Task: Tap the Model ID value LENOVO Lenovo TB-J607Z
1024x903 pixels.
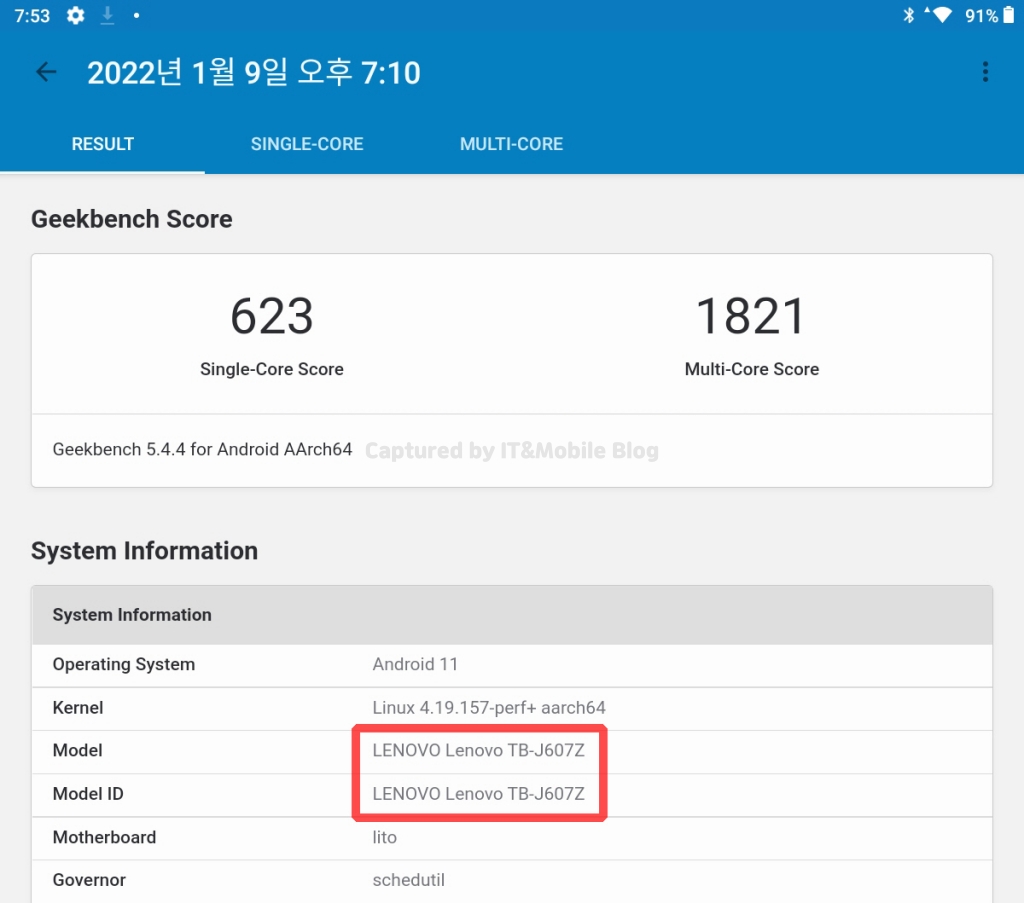Action: pos(479,794)
